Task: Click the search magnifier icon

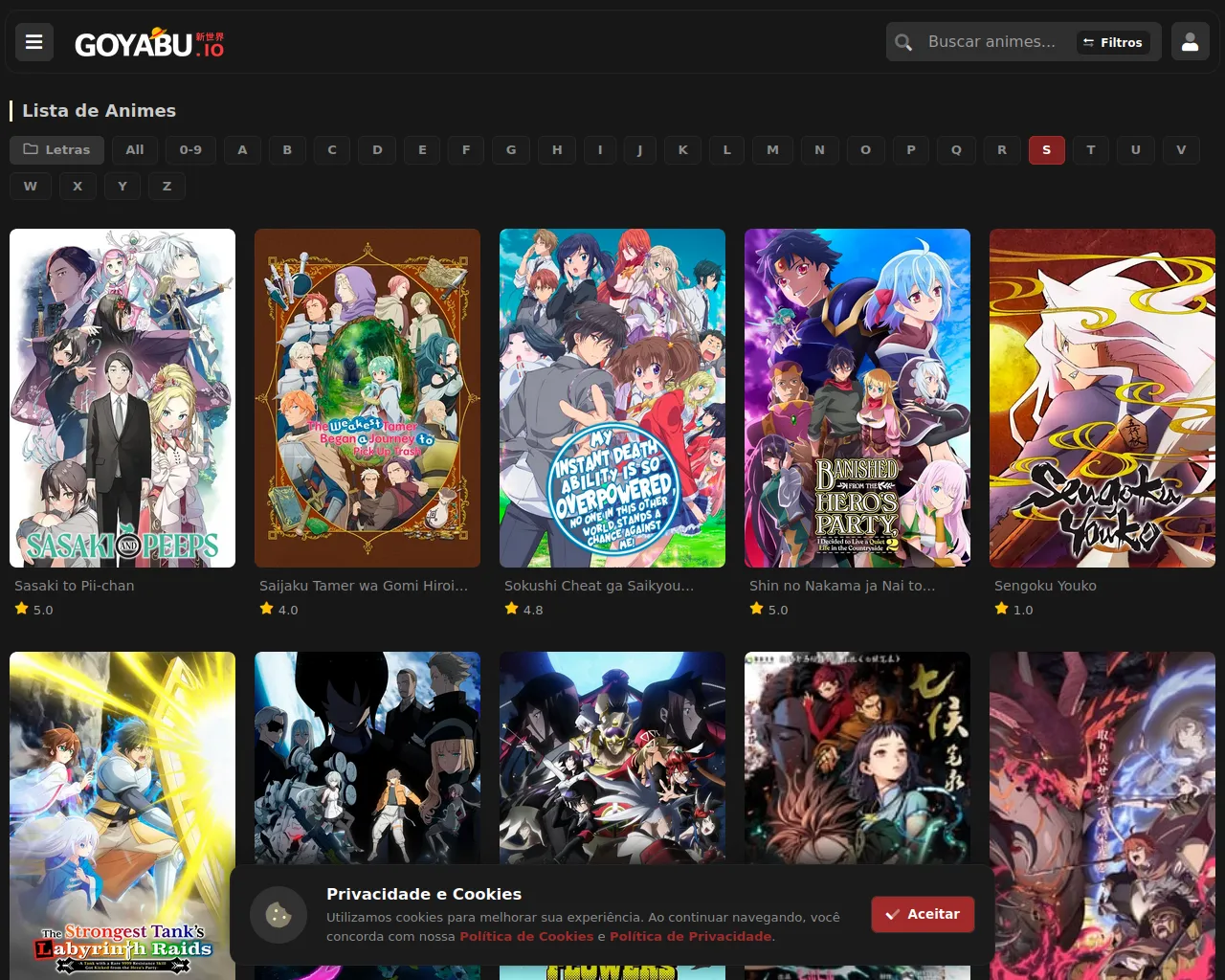Action: (x=903, y=42)
